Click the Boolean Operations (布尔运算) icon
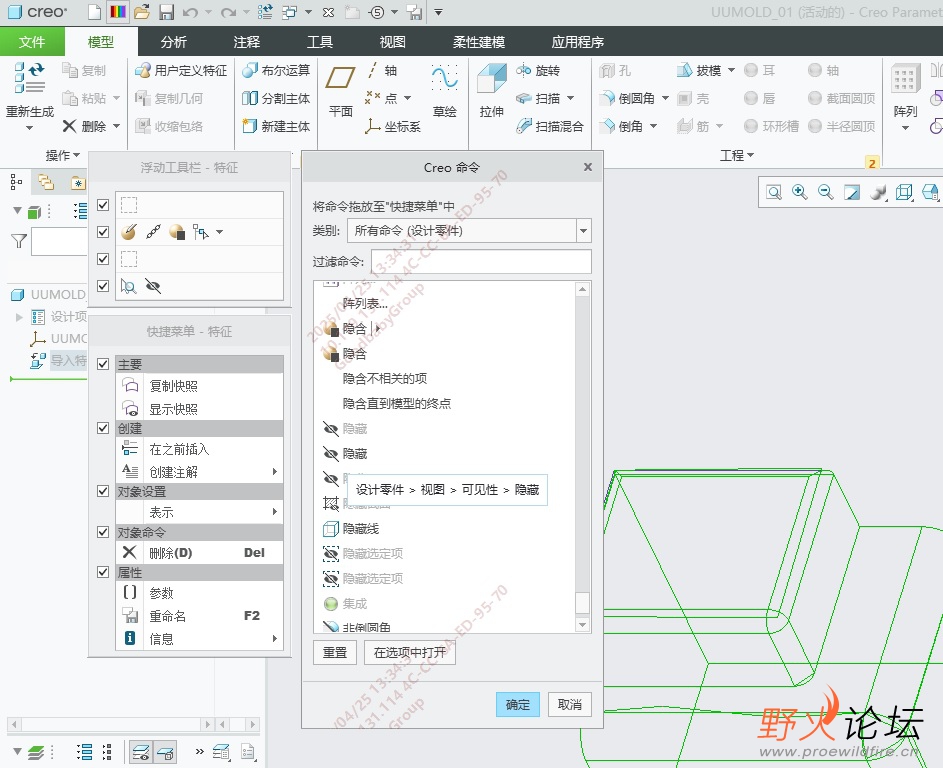This screenshot has height=768, width=943. tap(250, 70)
